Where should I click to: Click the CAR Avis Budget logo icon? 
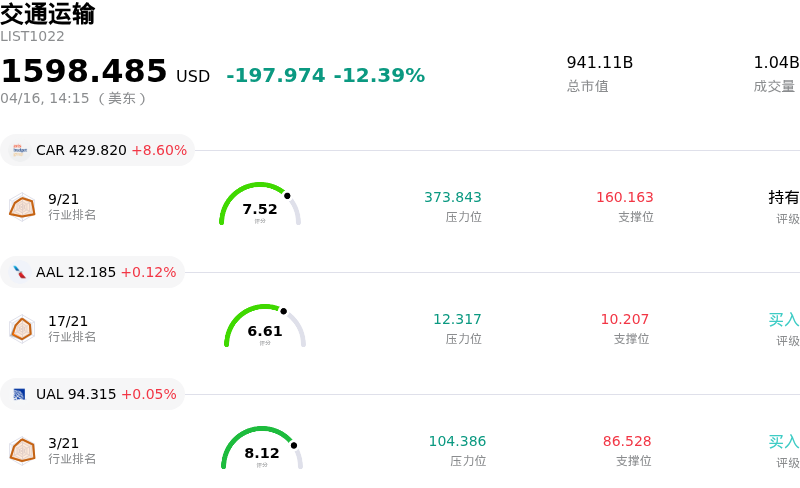coord(19,150)
